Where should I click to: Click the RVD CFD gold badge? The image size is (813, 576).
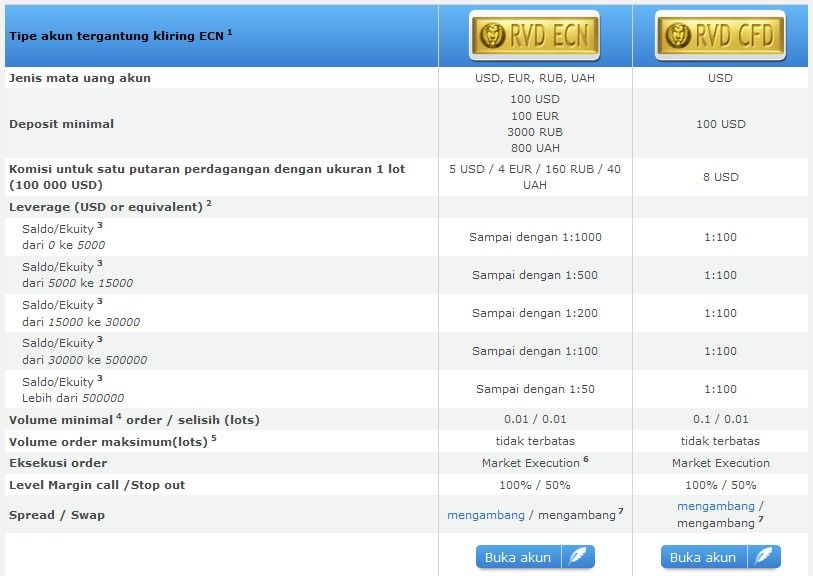click(x=720, y=35)
